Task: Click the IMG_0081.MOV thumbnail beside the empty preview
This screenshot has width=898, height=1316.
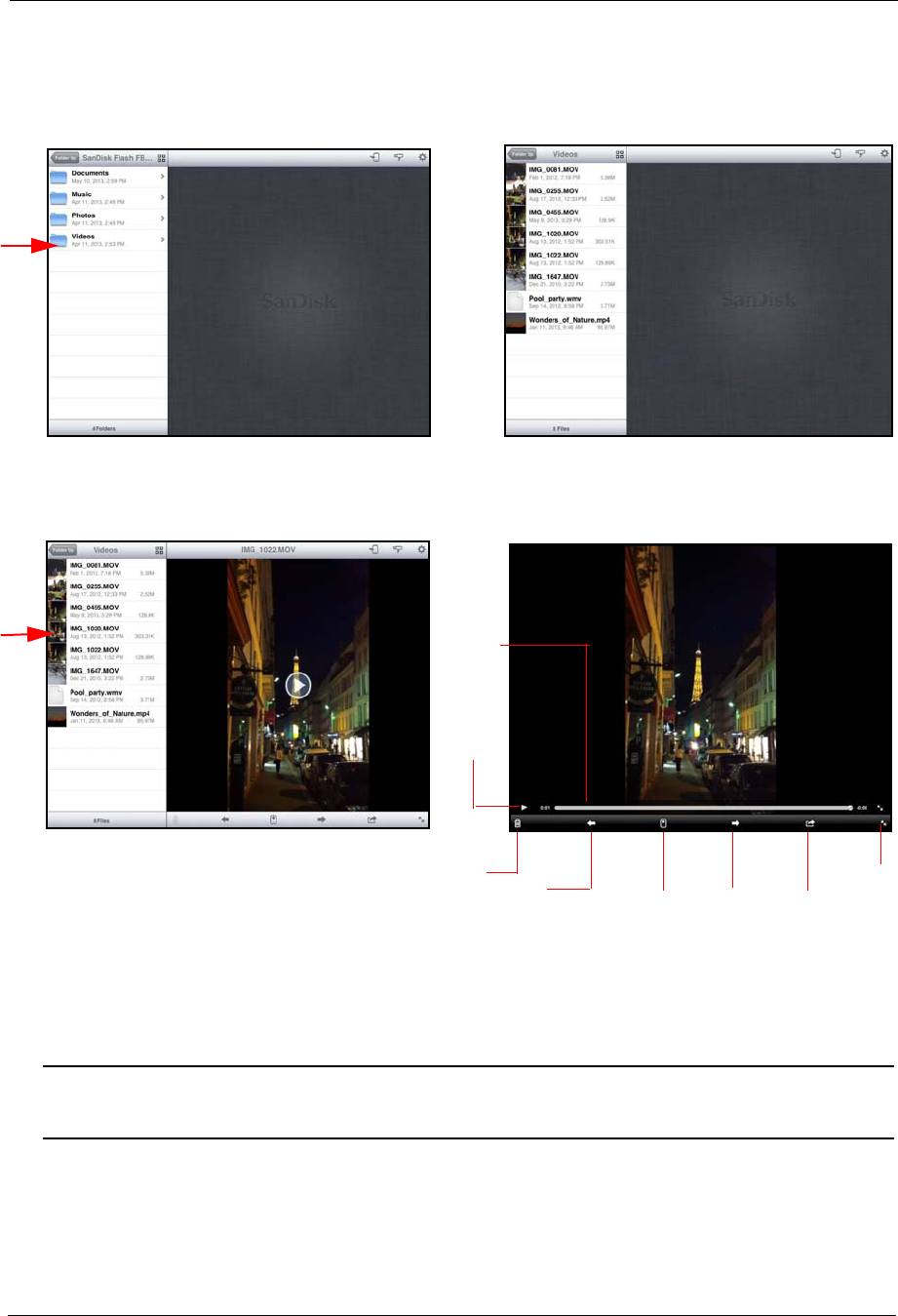Action: click(x=516, y=174)
